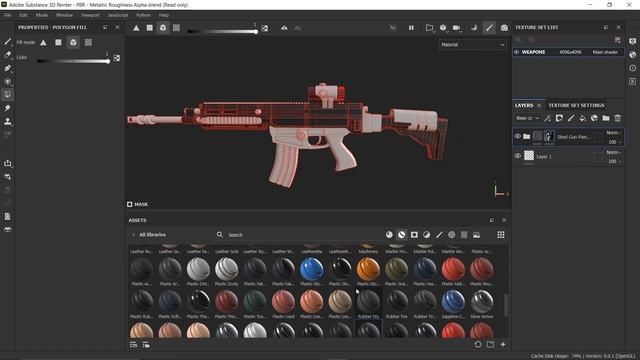Open the Viewport menu
Image resolution: width=640 pixels, height=360 pixels.
click(x=90, y=15)
